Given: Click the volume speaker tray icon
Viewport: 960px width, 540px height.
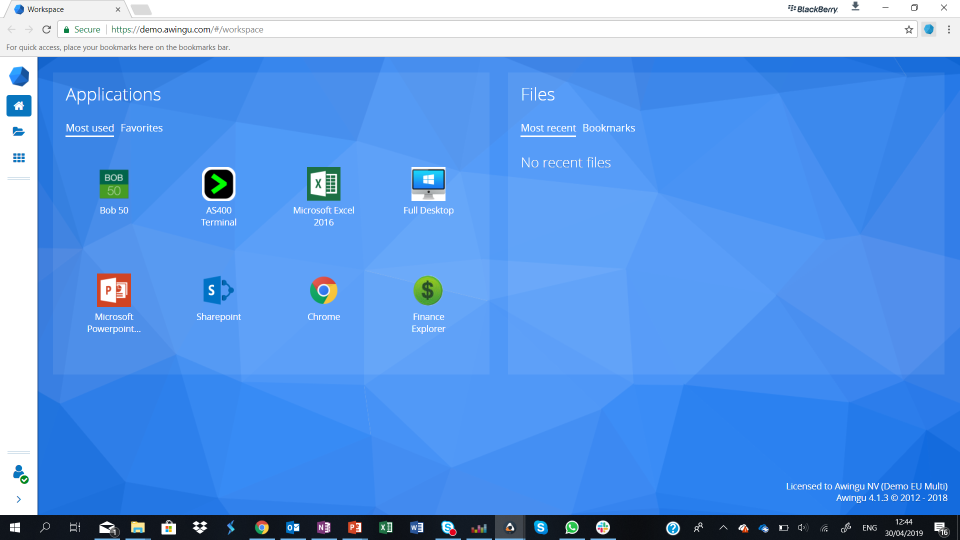Looking at the screenshot, I should click(803, 528).
